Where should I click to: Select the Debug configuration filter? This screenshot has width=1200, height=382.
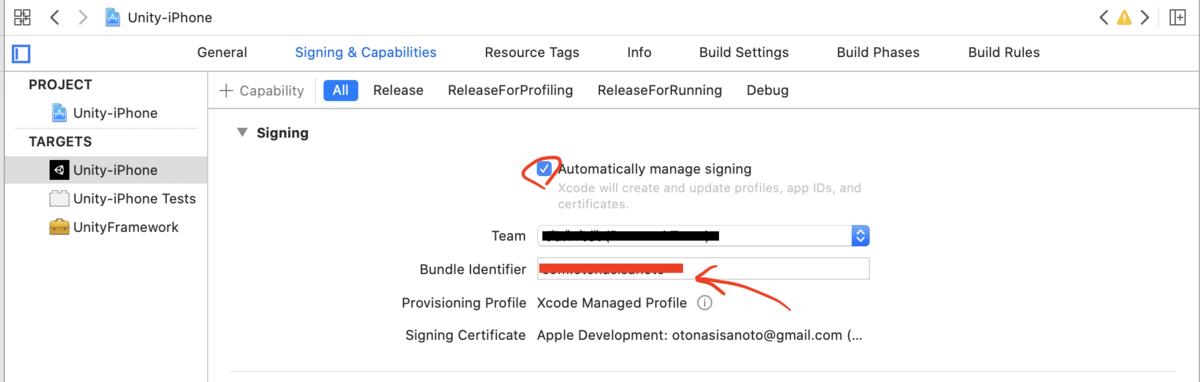(767, 90)
